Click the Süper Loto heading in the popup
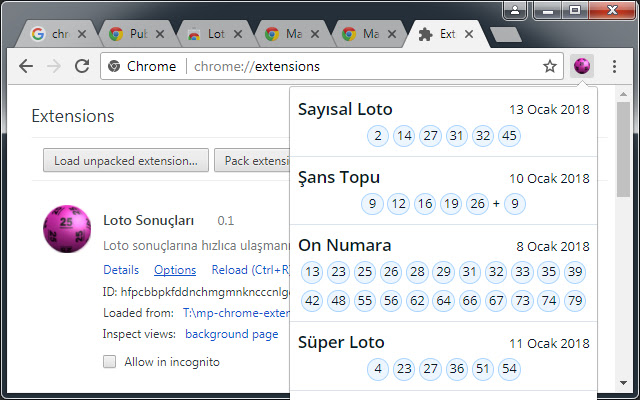Screen dimensions: 640x400 tap(341, 342)
